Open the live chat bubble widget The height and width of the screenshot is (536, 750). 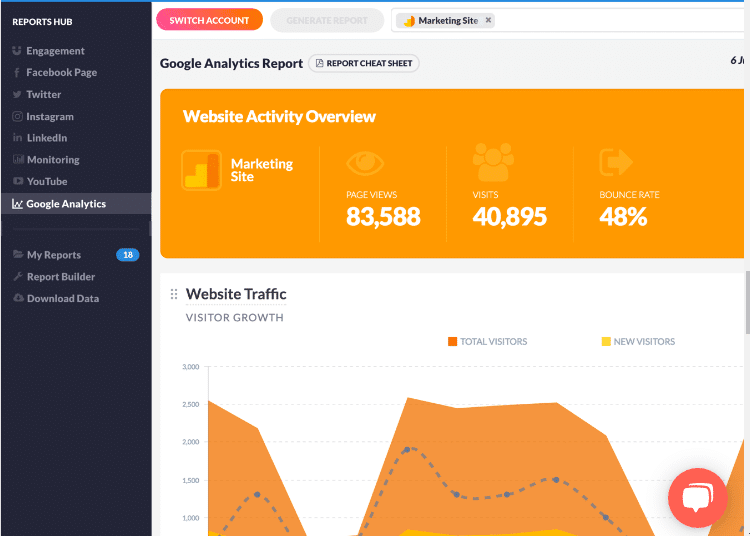click(698, 498)
